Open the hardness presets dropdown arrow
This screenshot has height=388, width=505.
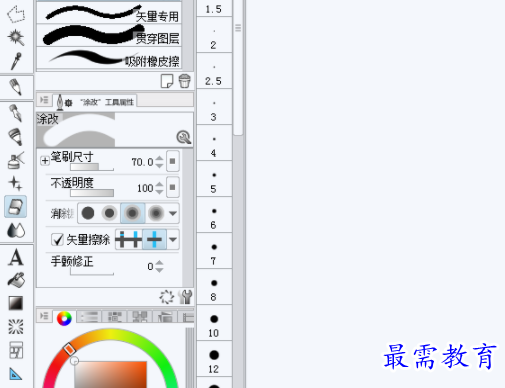coord(173,213)
